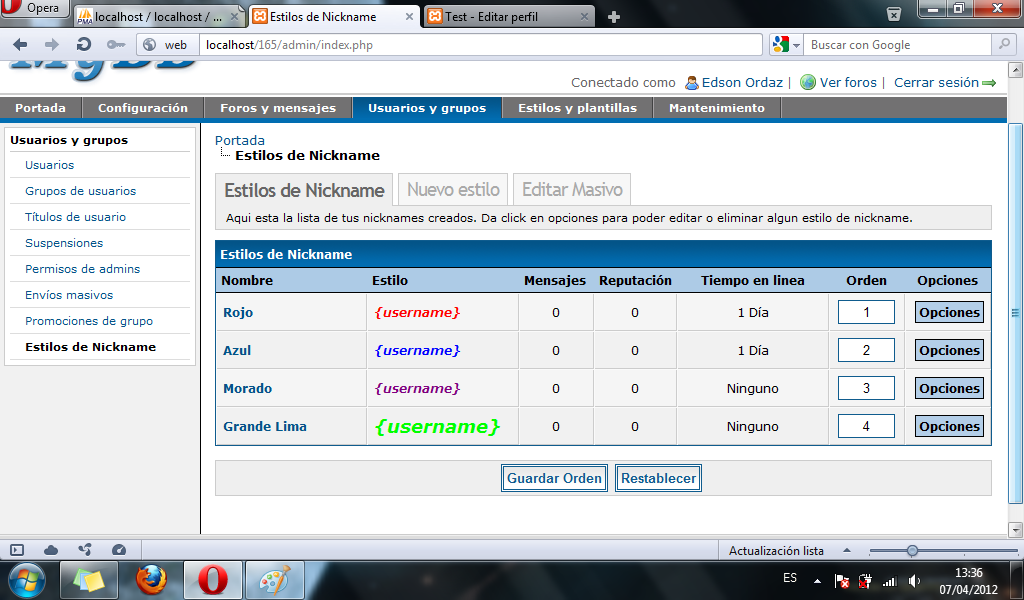Screen dimensions: 1024x600
Task: Open the Estilos y plantillas menu tab
Action: click(577, 108)
